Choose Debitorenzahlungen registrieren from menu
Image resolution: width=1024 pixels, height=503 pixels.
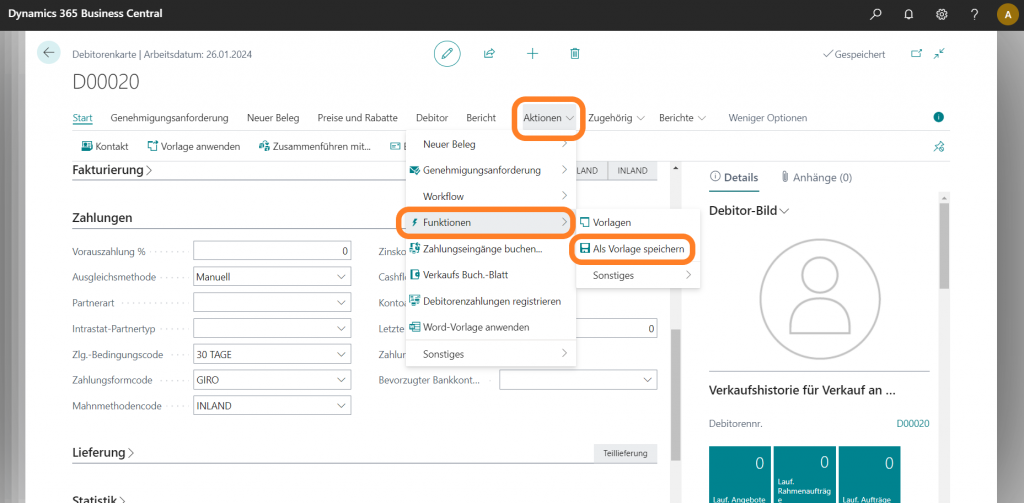click(490, 301)
